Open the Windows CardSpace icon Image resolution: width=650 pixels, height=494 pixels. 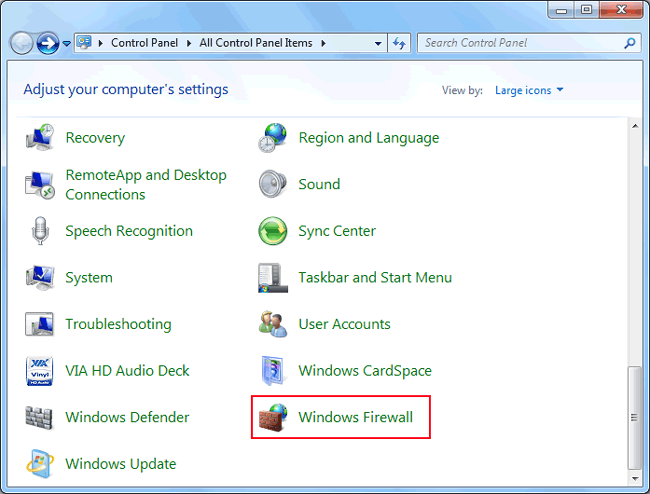[x=273, y=371]
